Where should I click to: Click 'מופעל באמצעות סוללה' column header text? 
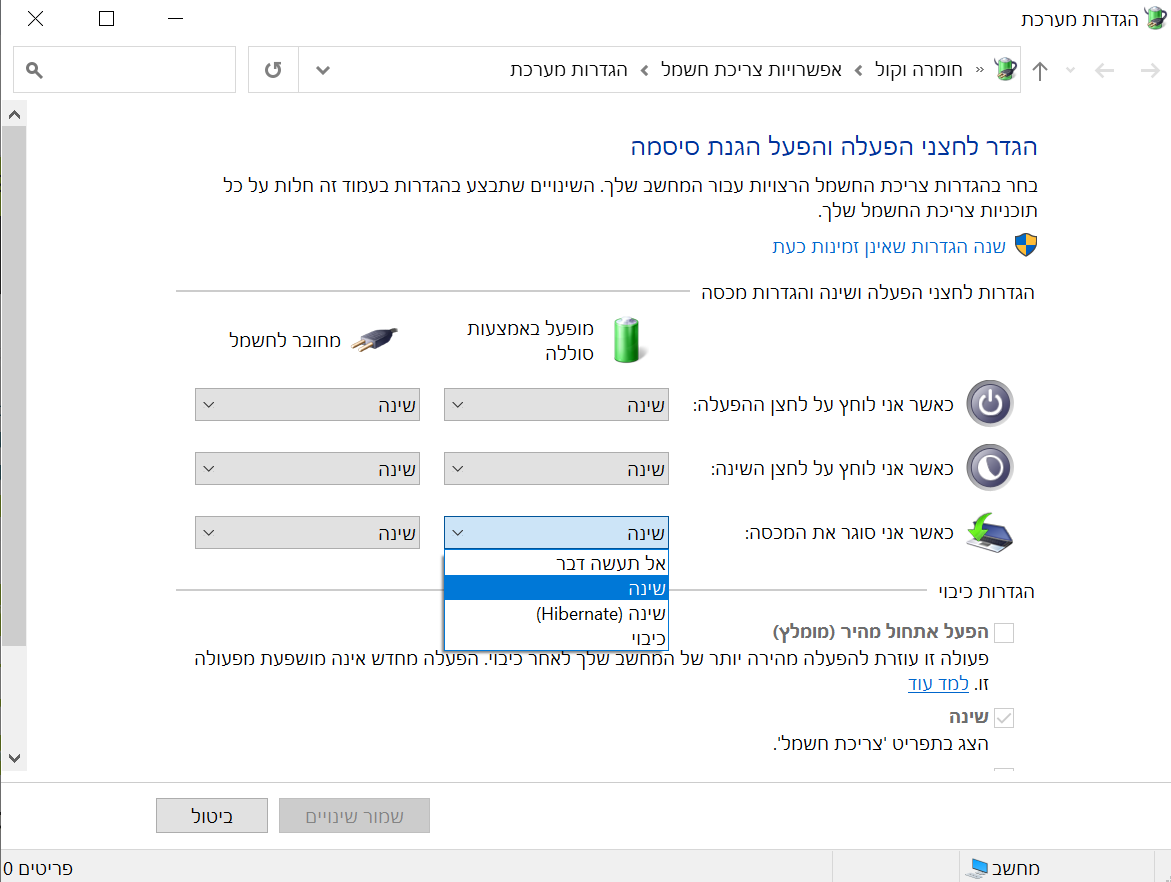(x=530, y=340)
